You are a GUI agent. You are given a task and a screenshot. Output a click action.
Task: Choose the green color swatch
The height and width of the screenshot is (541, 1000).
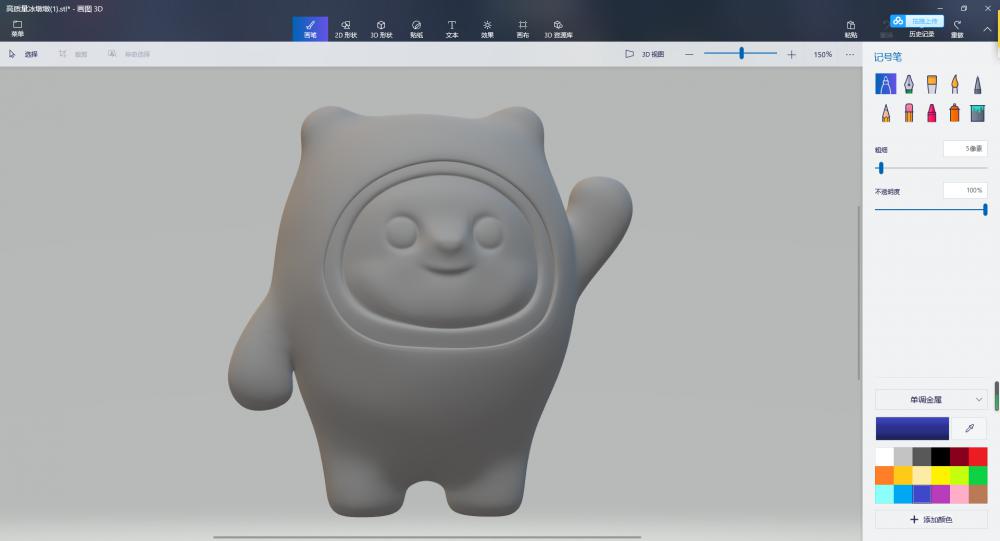click(978, 475)
